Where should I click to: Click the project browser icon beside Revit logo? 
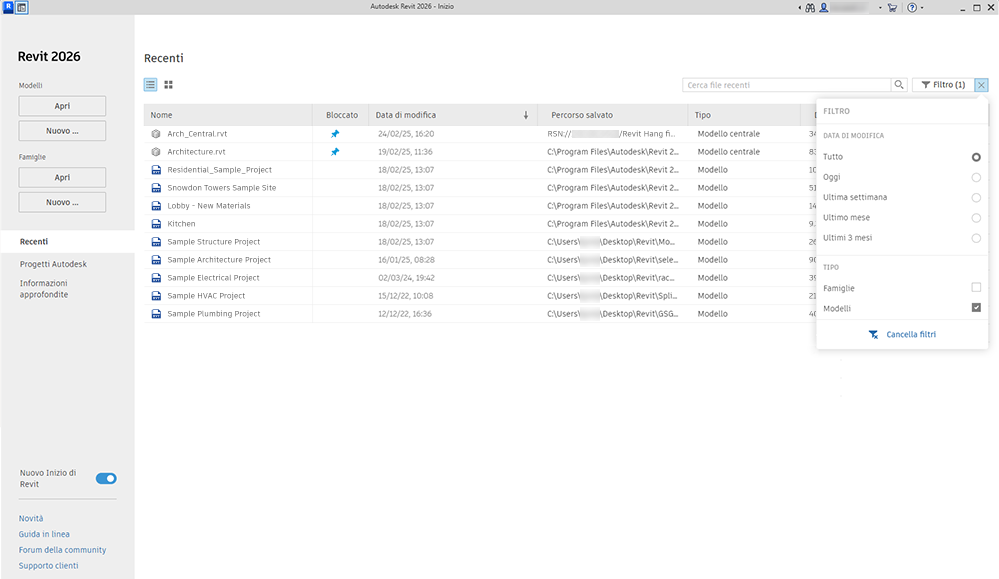tap(22, 8)
